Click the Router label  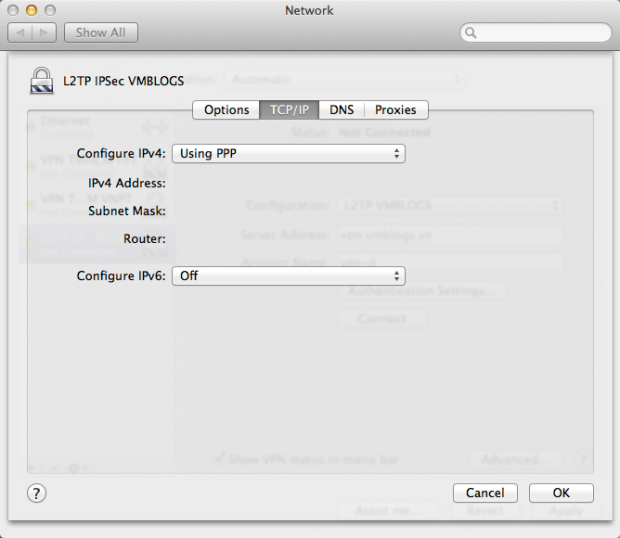(x=144, y=239)
